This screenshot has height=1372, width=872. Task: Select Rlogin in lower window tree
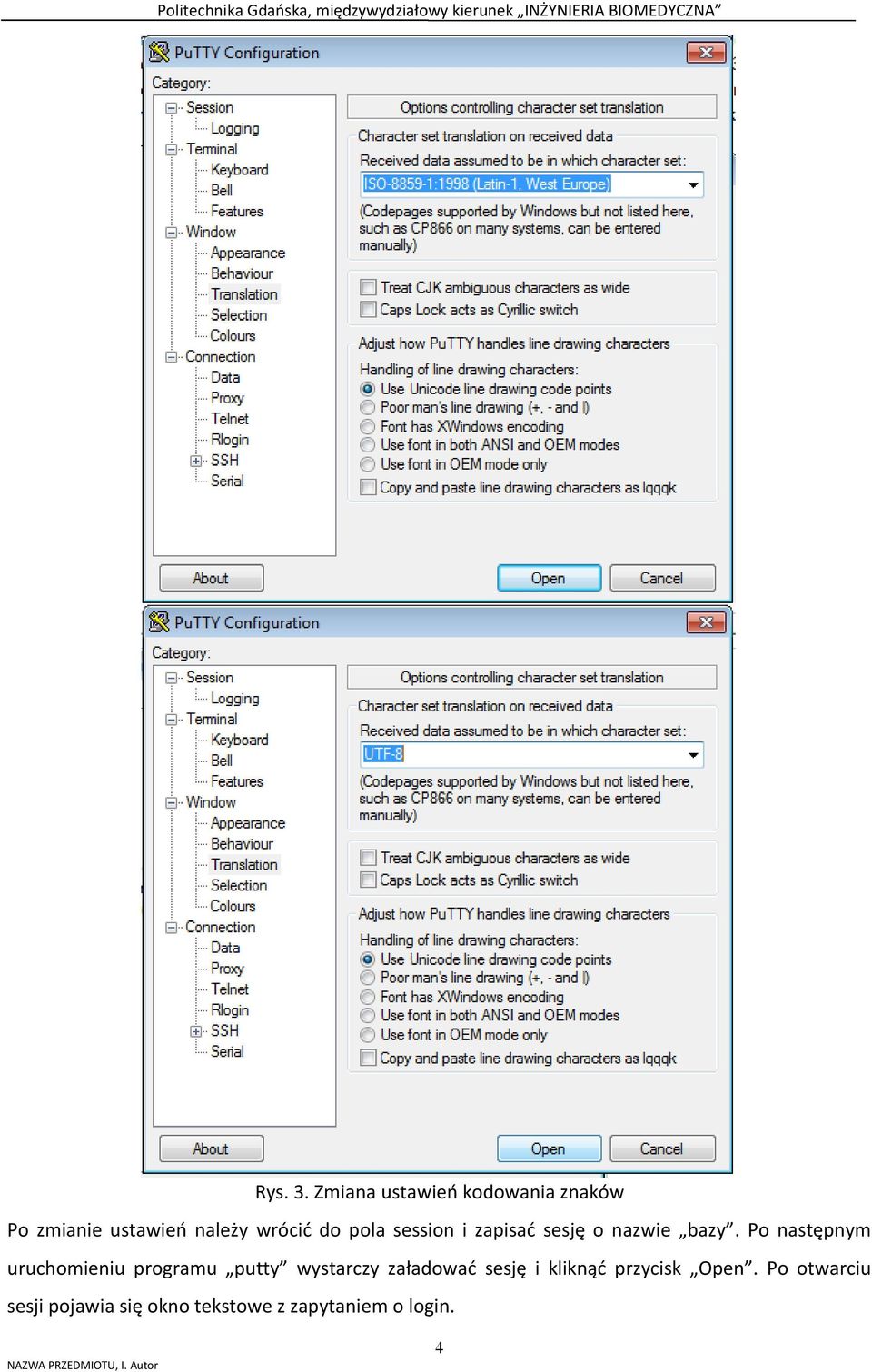click(x=229, y=1010)
